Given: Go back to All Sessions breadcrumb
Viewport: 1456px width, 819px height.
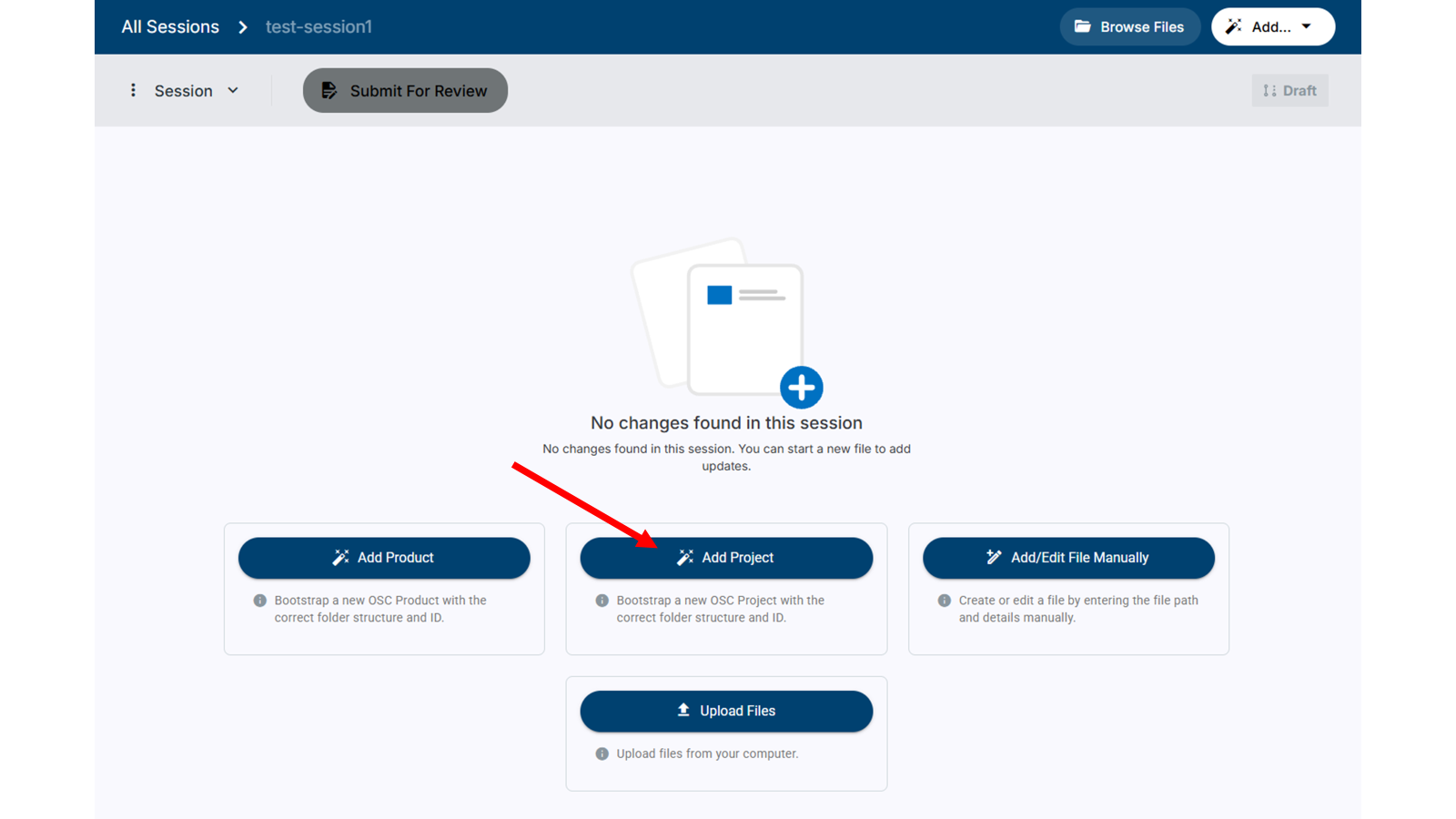Looking at the screenshot, I should 170,27.
